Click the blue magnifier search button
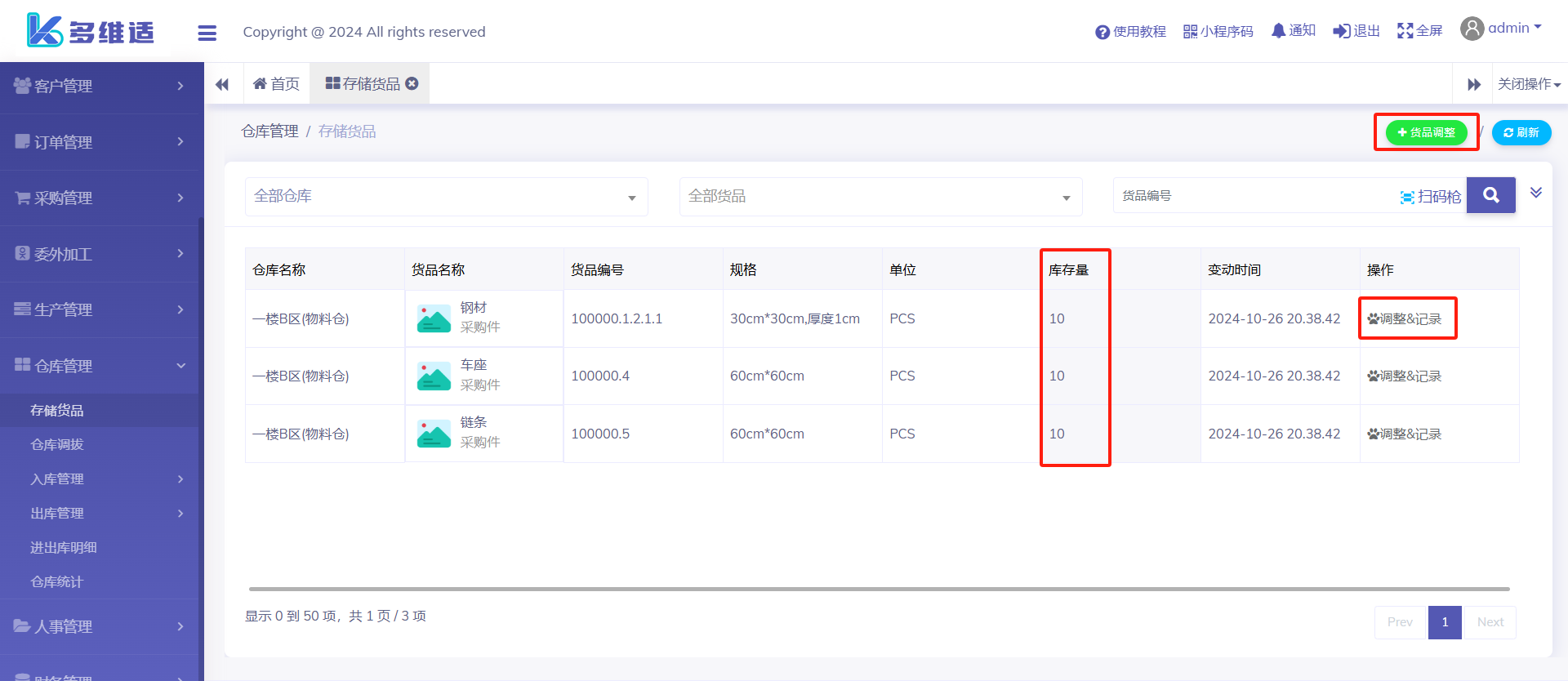The image size is (1568, 681). pos(1490,195)
